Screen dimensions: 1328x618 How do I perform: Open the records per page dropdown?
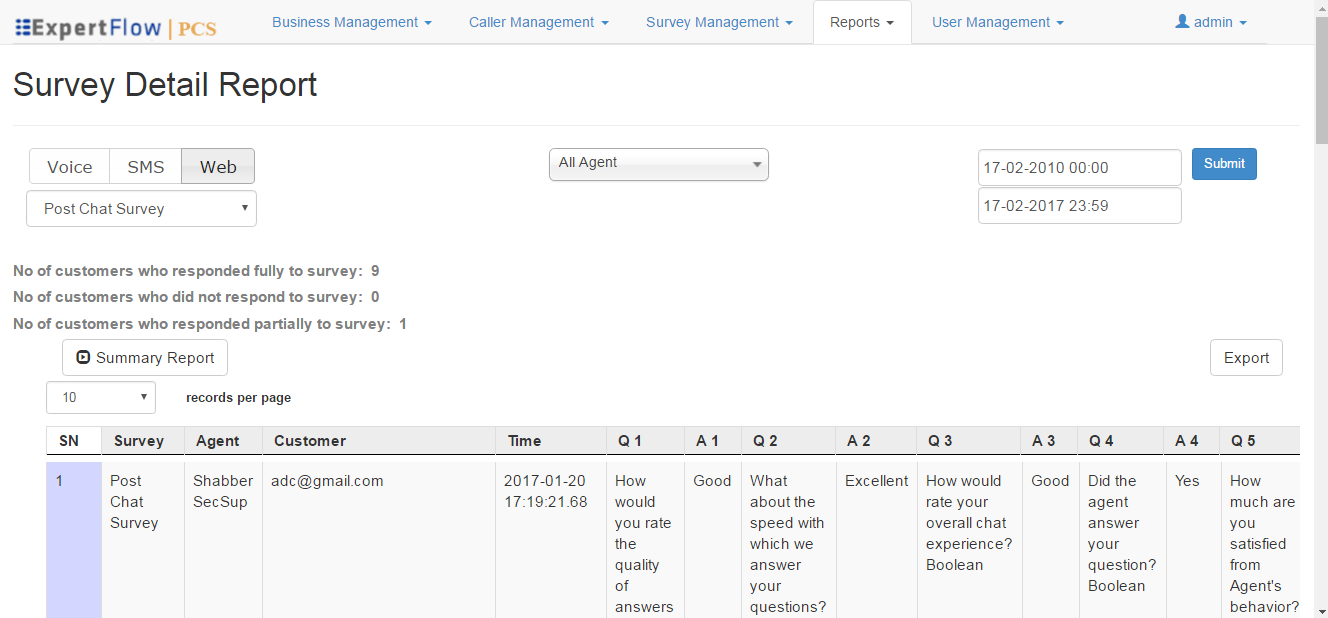[x=100, y=397]
